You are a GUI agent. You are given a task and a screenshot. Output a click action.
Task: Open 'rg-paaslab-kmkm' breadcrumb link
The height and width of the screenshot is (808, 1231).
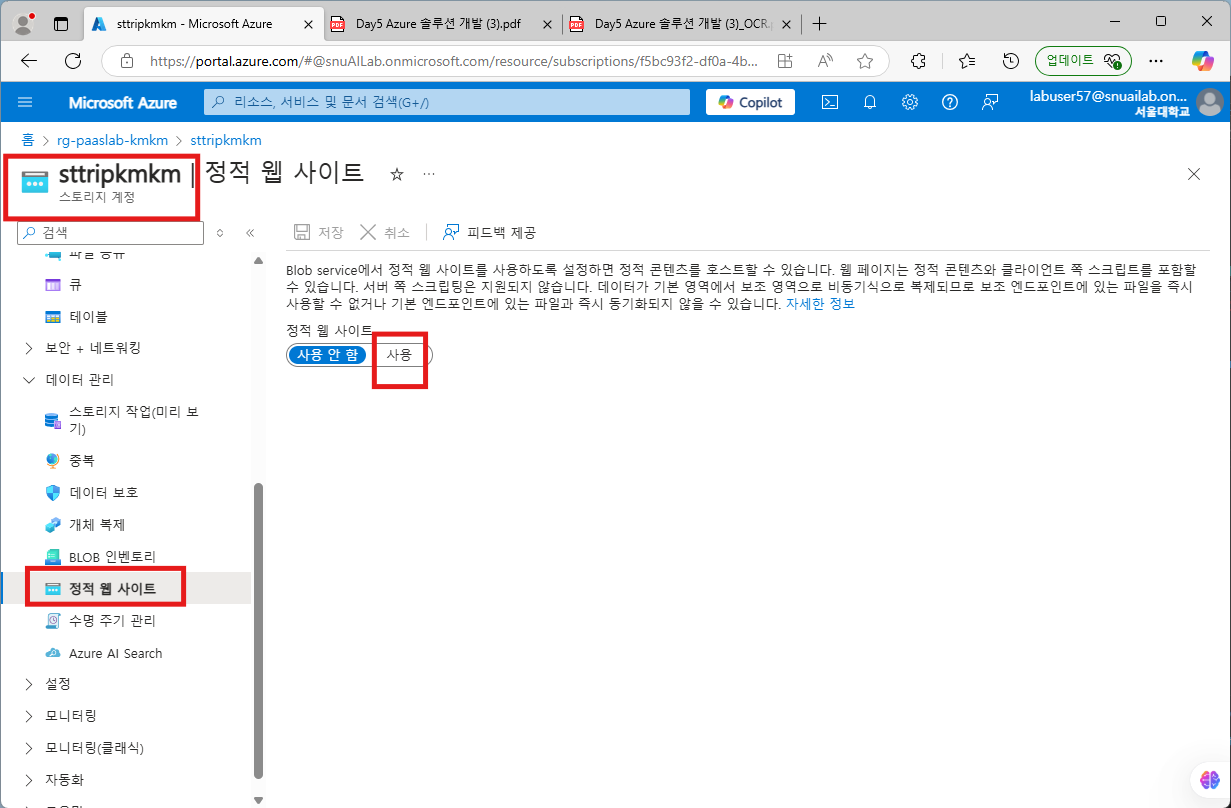point(112,141)
